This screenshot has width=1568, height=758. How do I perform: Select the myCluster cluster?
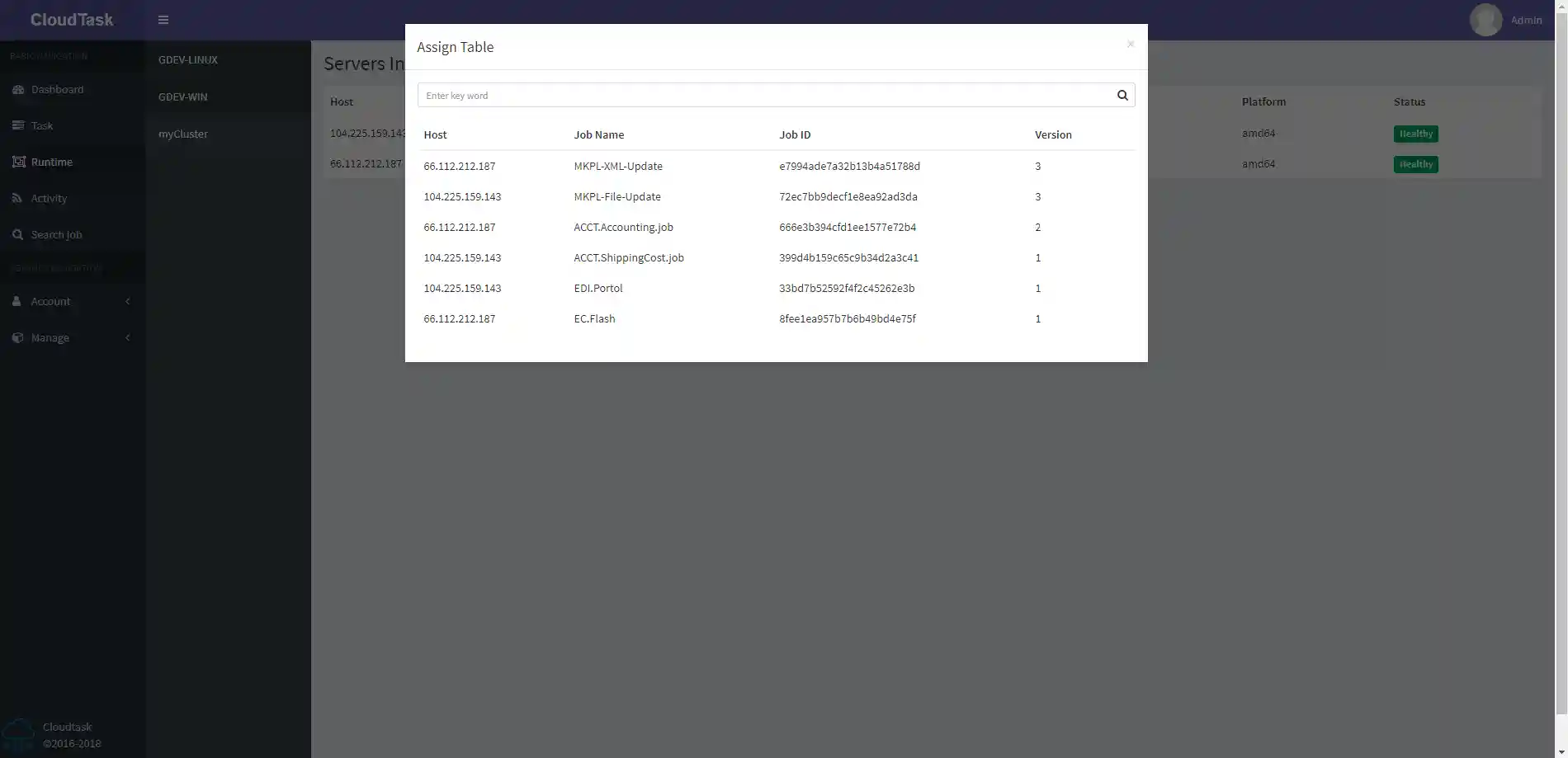pyautogui.click(x=183, y=134)
